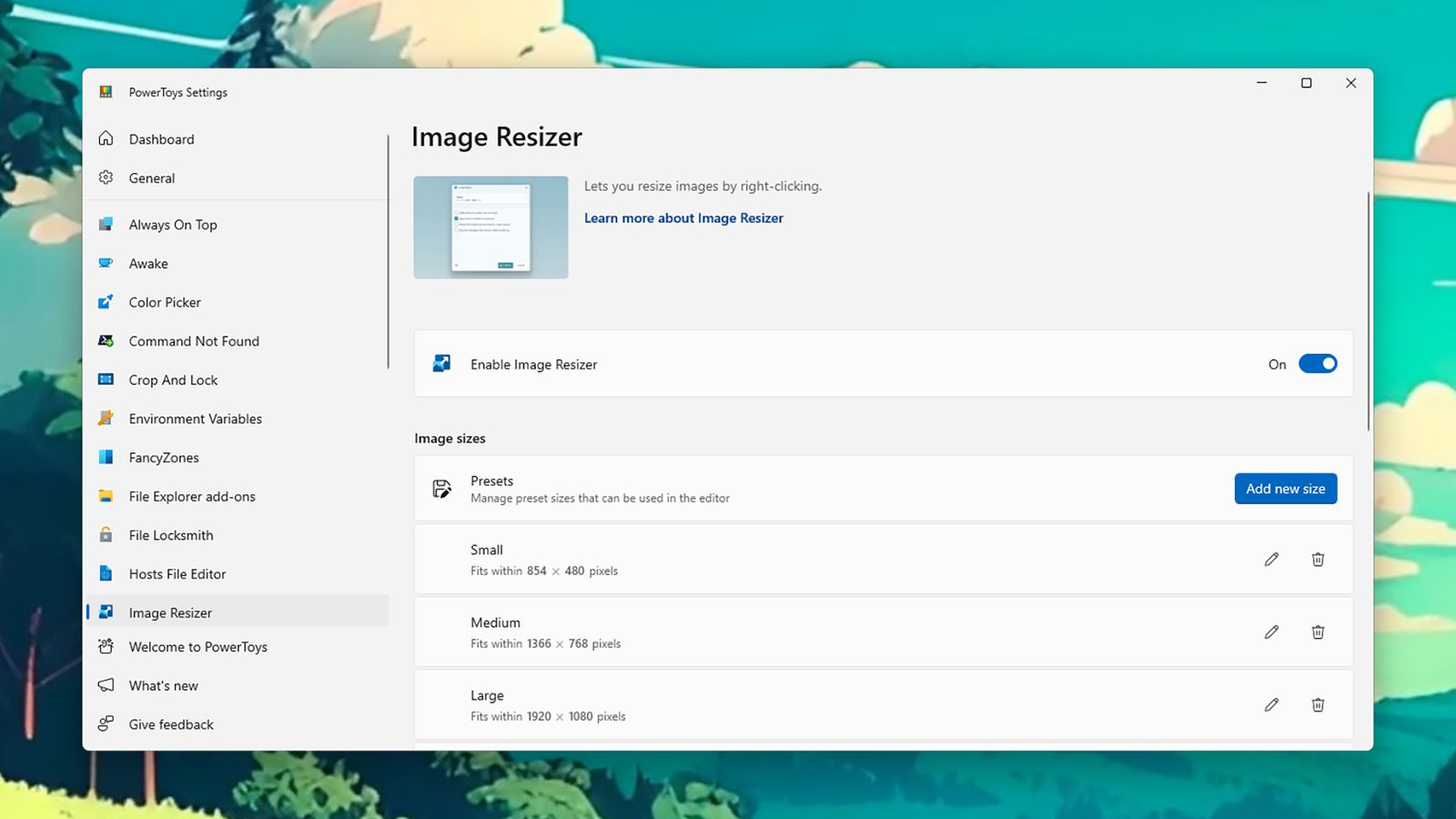Screen dimensions: 1456x819
Task: Open Learn more about Image Resizer link
Action: (x=683, y=218)
